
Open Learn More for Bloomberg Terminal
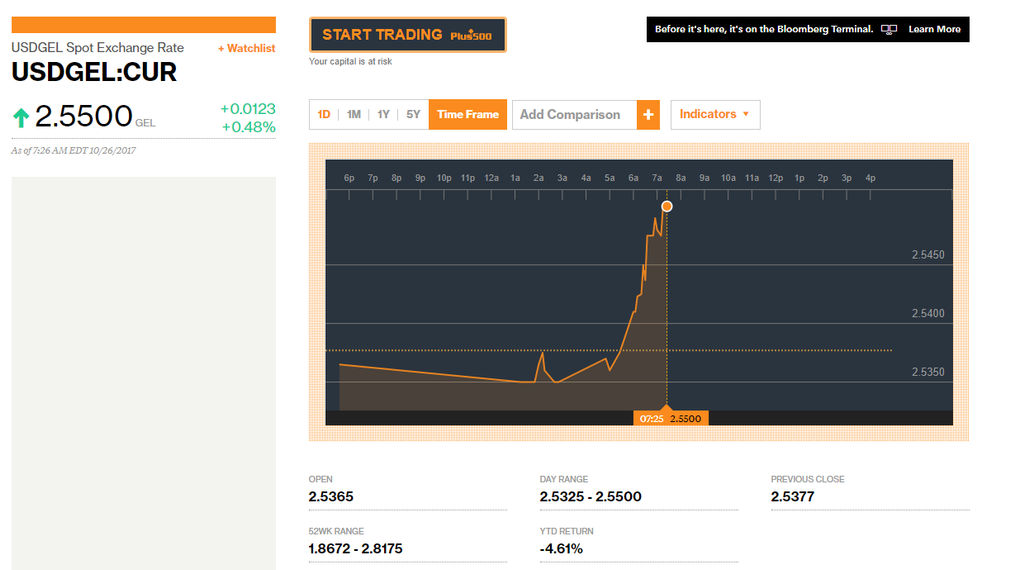point(935,29)
